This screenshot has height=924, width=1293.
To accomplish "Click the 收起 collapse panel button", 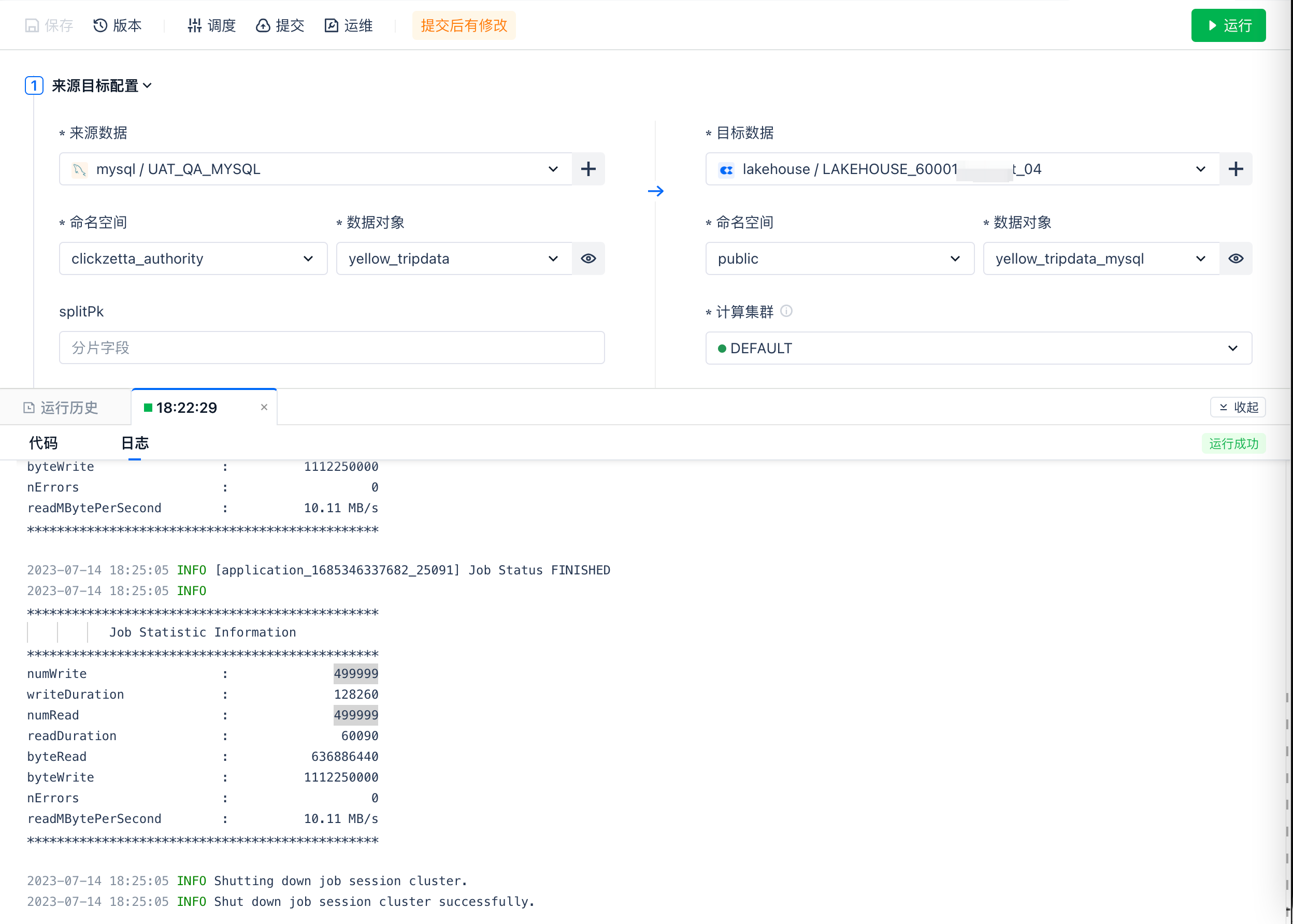I will 1237,408.
